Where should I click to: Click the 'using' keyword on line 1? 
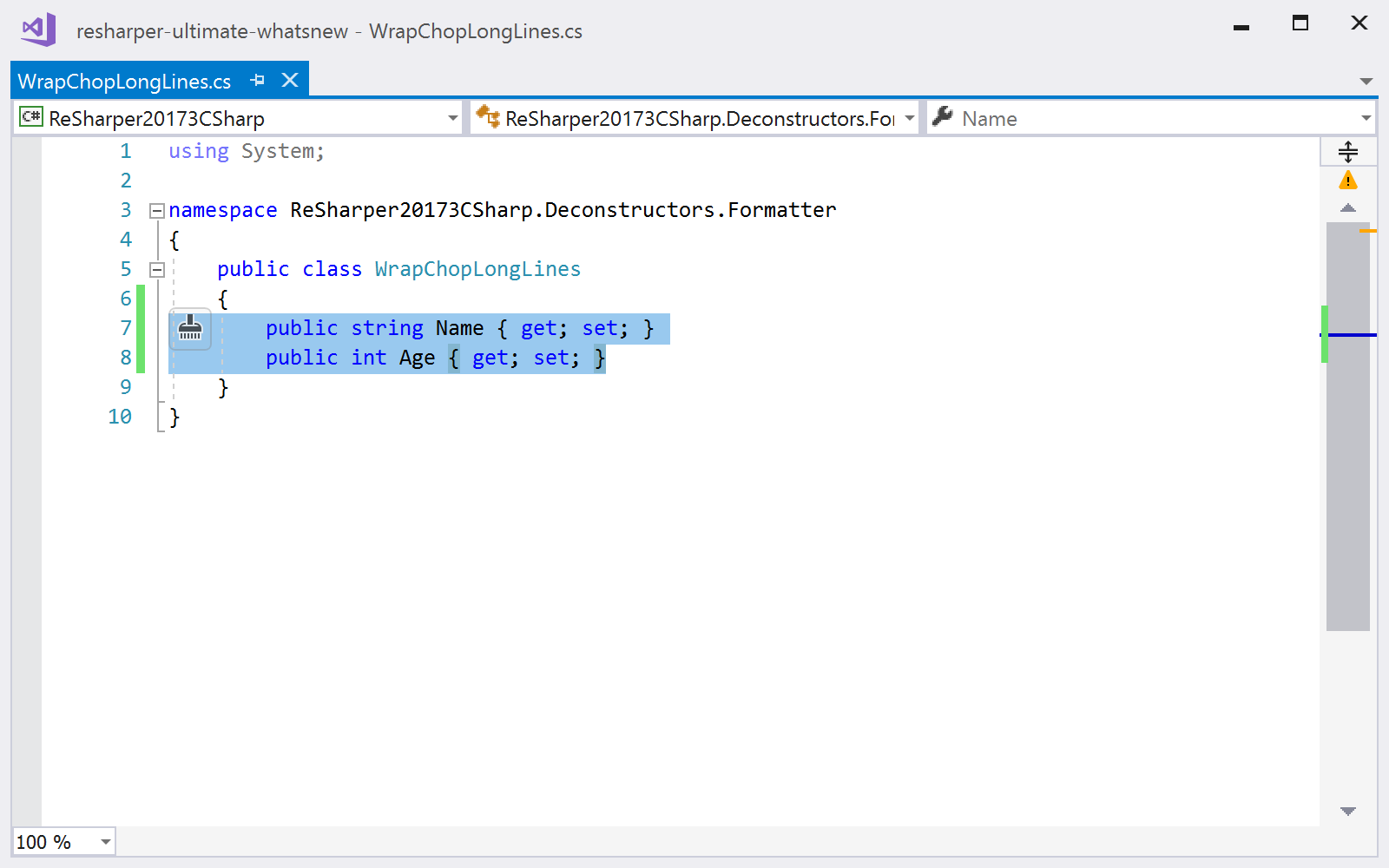click(x=199, y=151)
